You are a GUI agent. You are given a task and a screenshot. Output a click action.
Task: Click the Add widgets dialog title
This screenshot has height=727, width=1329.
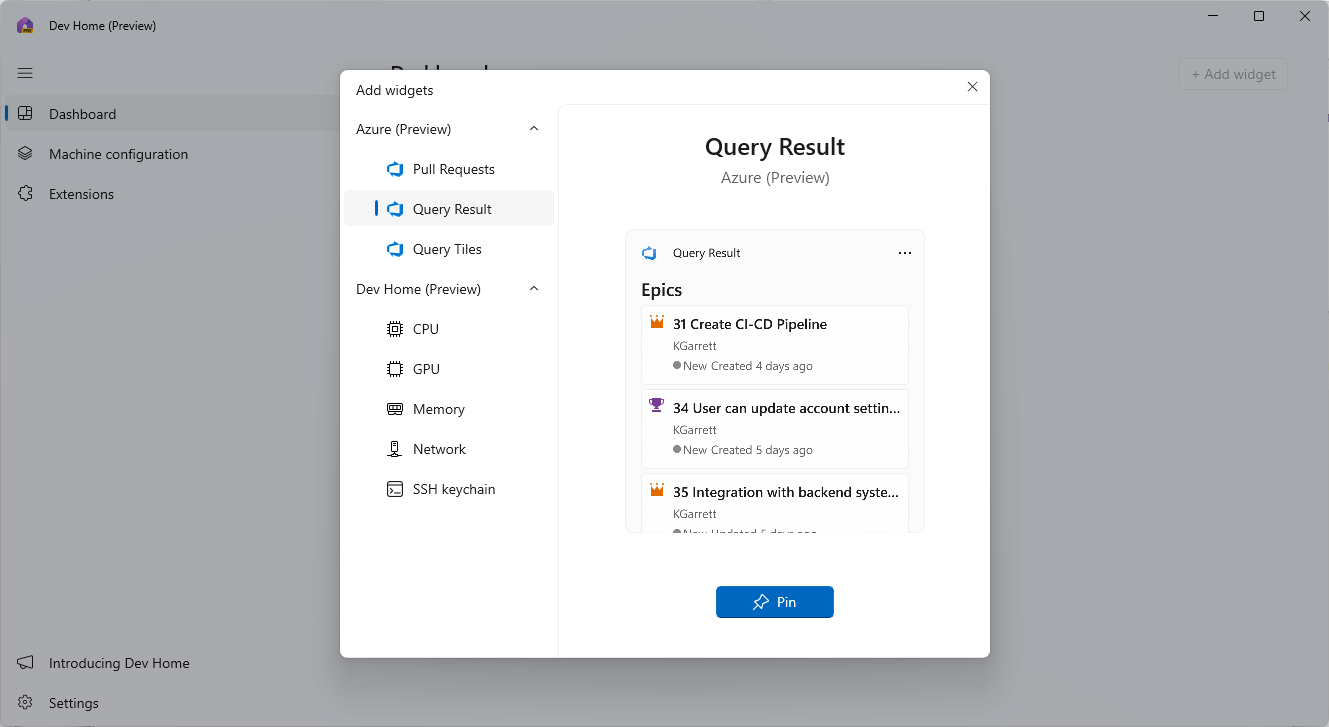coord(395,90)
